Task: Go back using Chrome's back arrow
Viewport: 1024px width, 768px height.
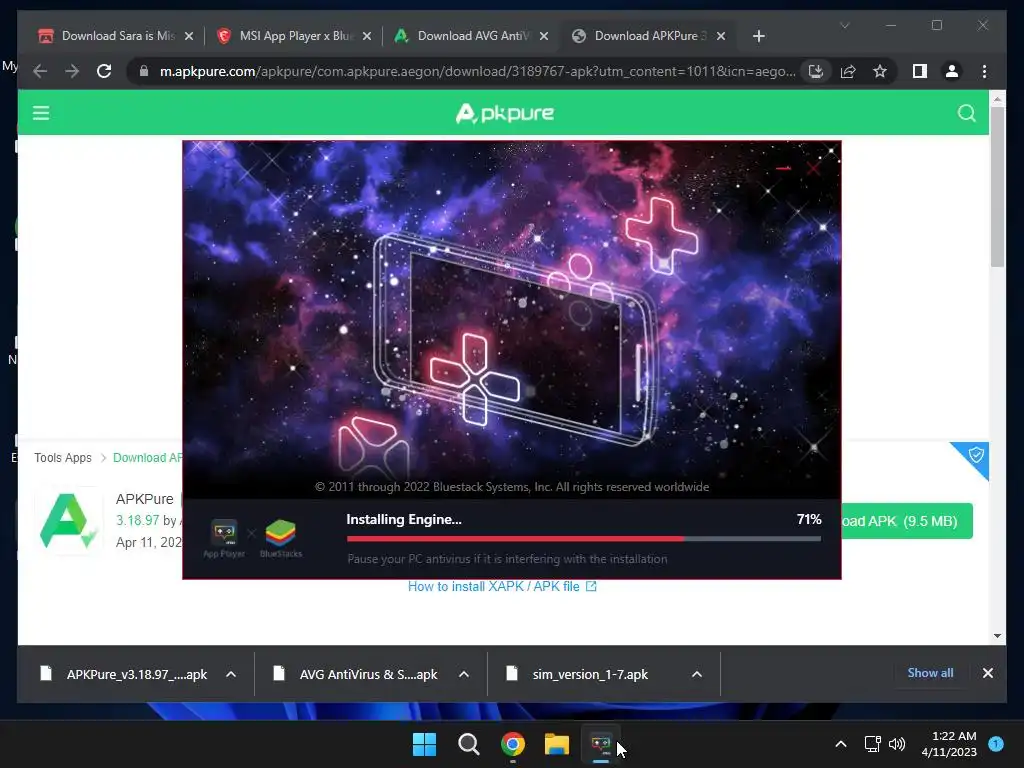Action: pyautogui.click(x=40, y=71)
